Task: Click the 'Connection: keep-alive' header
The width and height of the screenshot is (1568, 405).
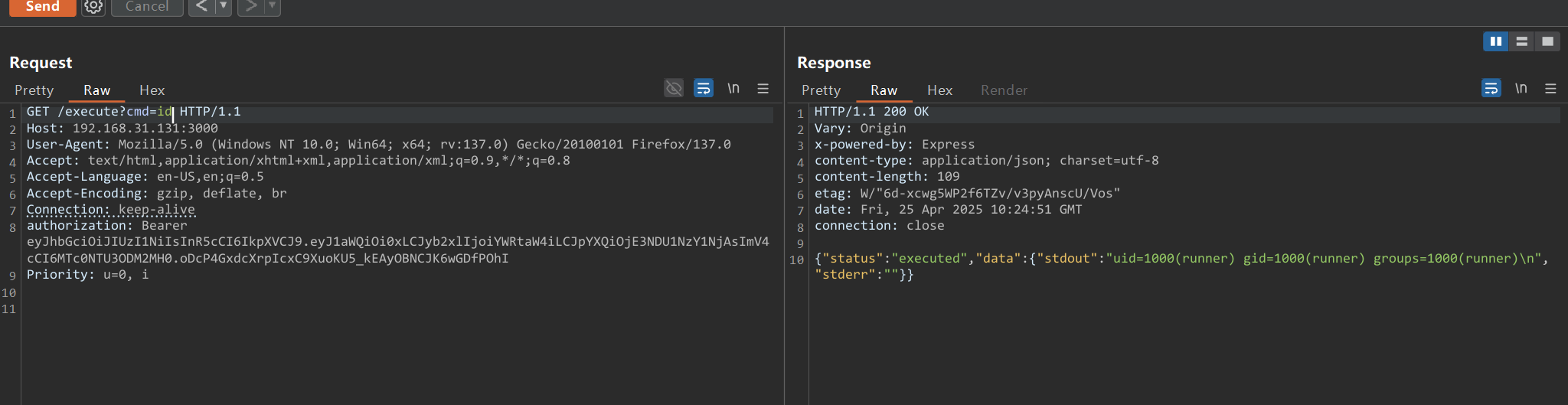Action: [x=111, y=210]
